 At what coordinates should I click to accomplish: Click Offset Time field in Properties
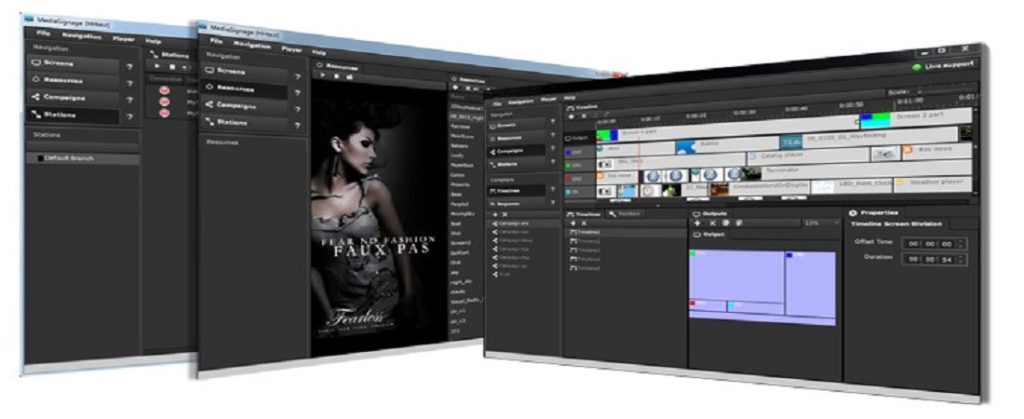click(933, 244)
